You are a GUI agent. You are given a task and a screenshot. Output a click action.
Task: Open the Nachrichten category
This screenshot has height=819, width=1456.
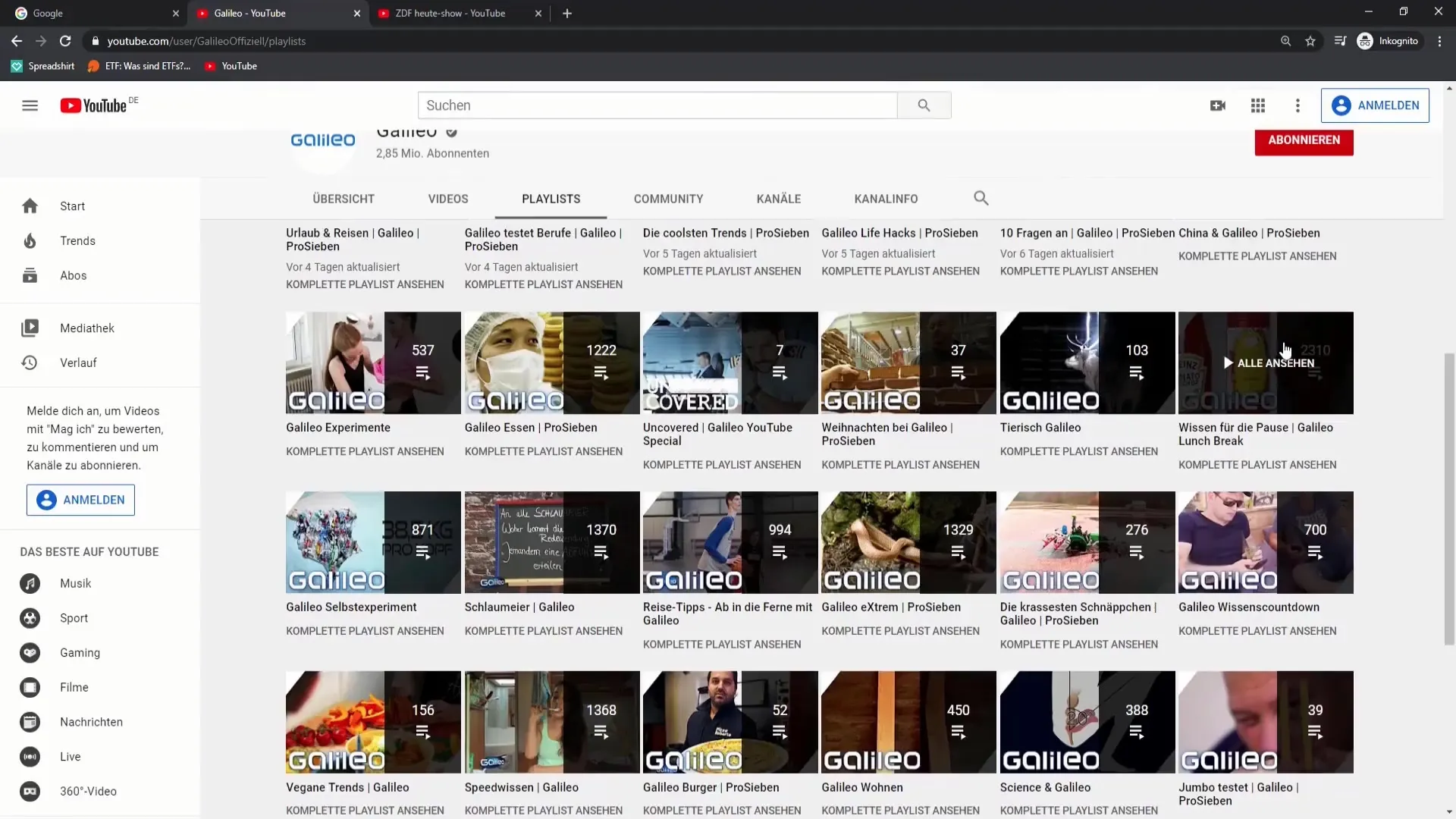click(x=100, y=722)
